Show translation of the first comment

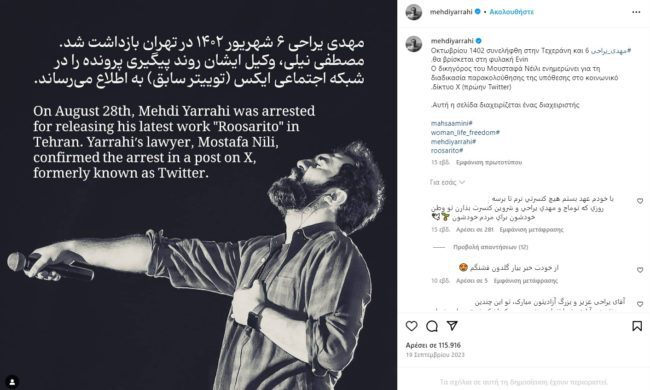pos(531,230)
